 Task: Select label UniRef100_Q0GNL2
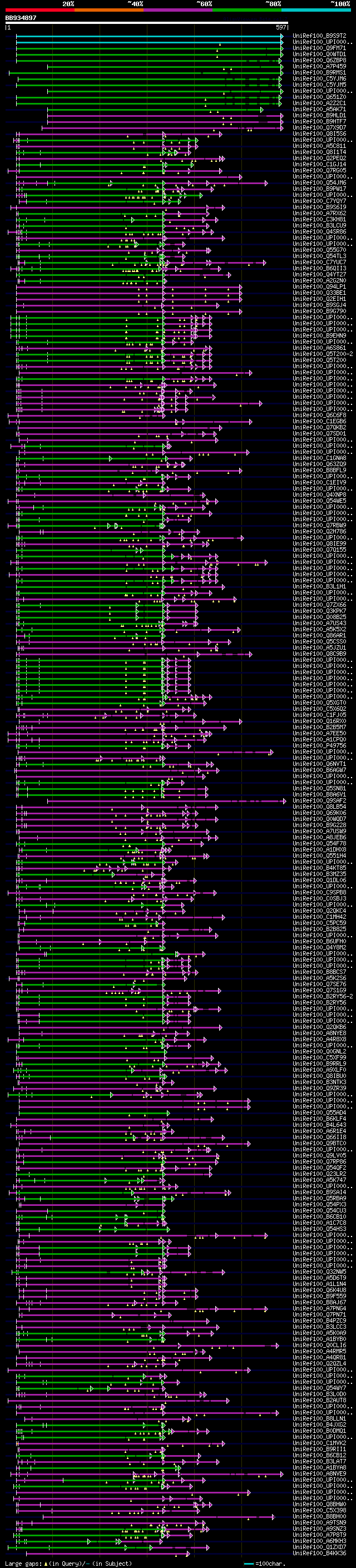tap(319, 1051)
